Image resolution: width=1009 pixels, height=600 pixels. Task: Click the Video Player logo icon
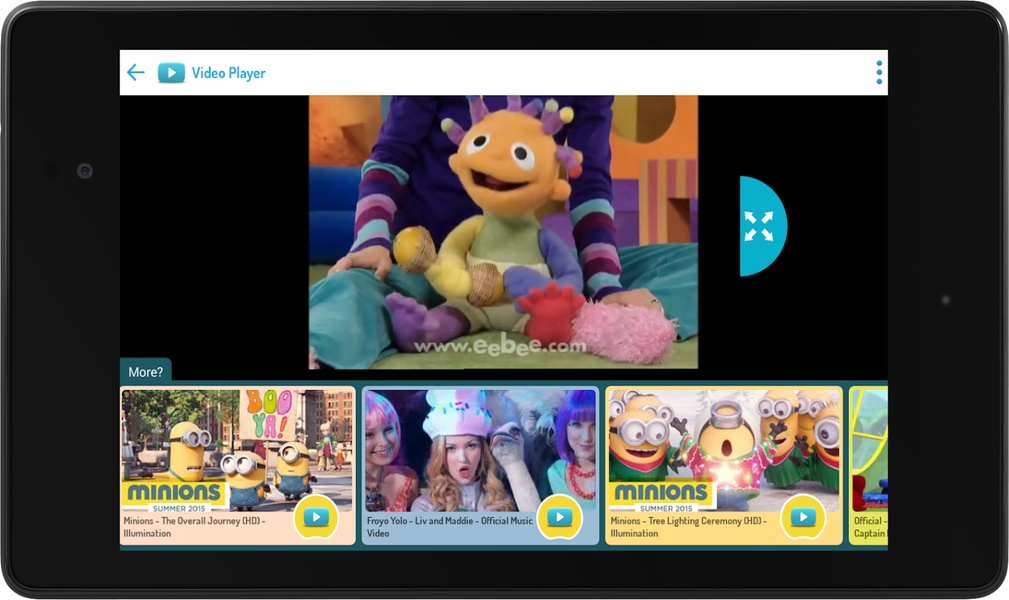[x=171, y=73]
